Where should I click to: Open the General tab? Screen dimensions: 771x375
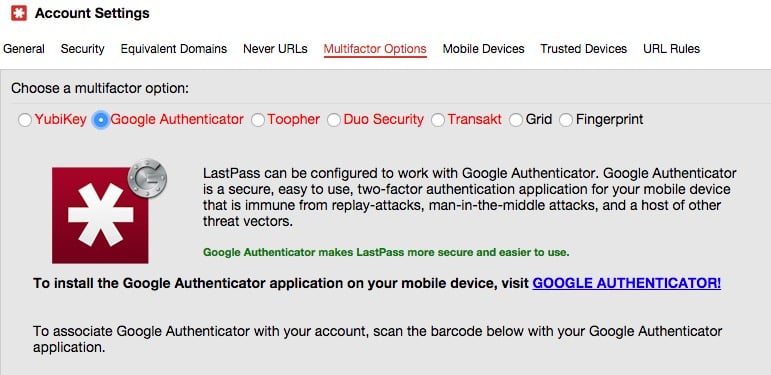(x=24, y=49)
